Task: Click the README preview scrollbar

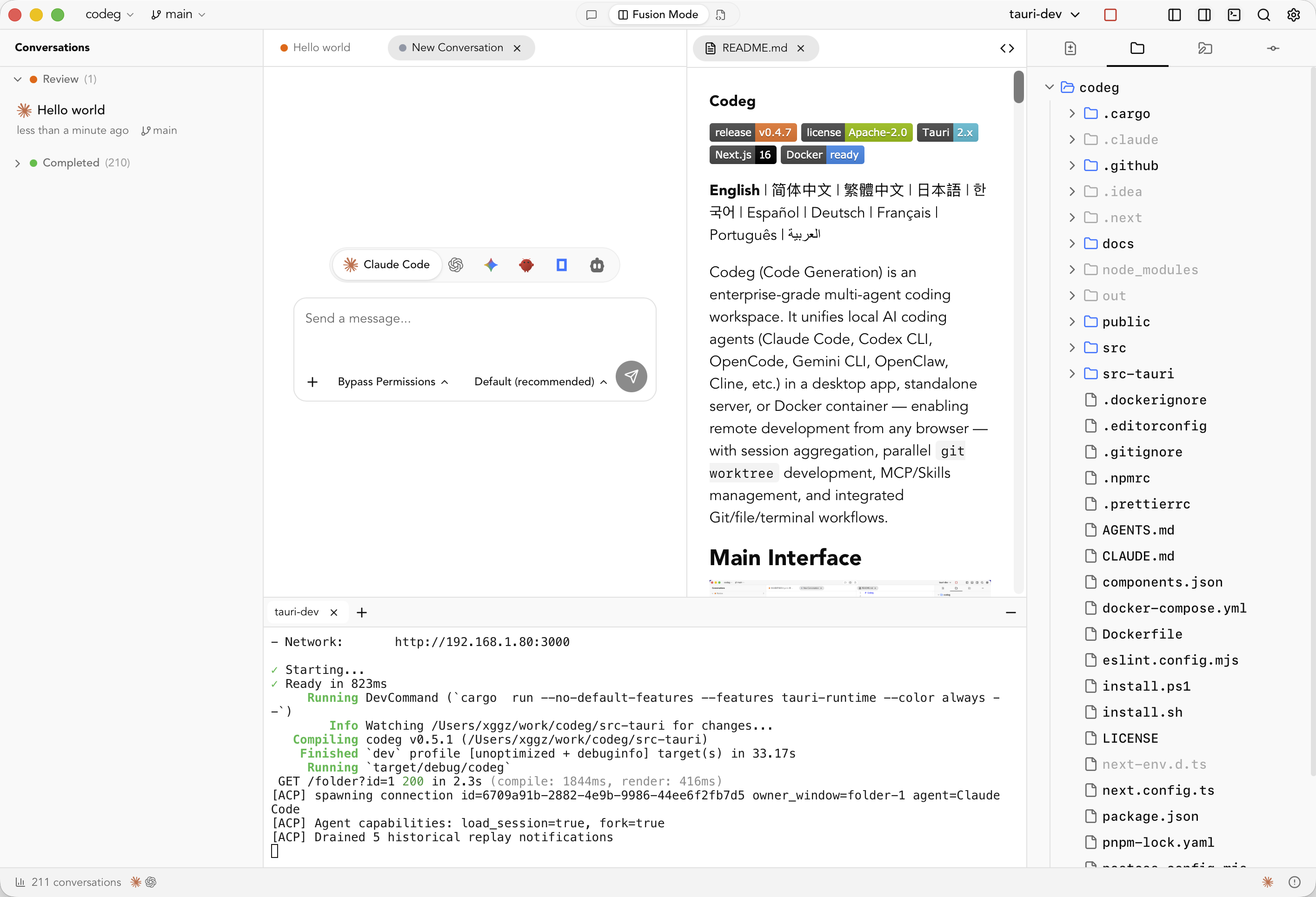Action: point(1019,87)
